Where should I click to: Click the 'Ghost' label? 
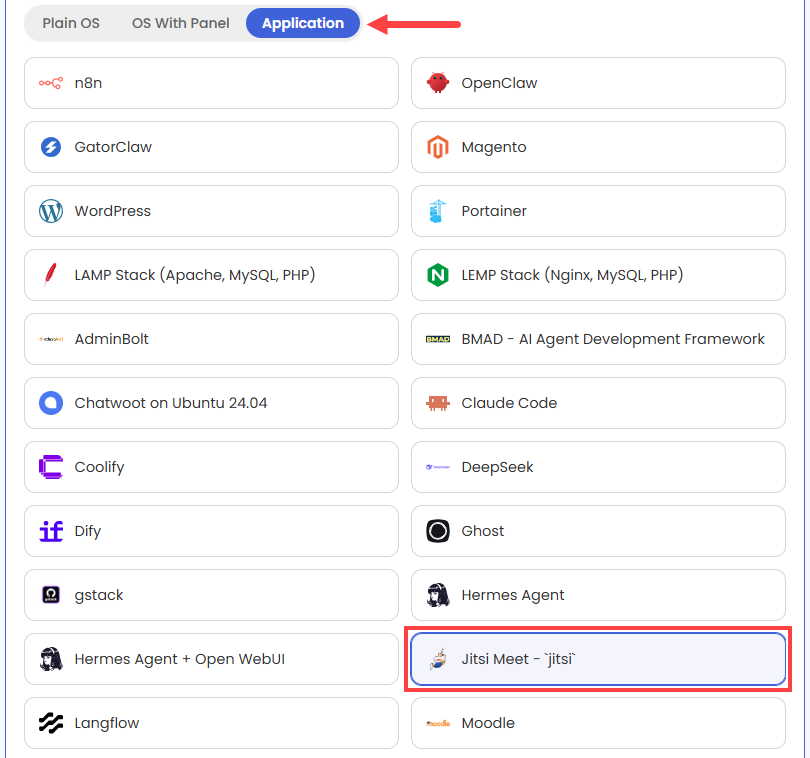coord(482,531)
